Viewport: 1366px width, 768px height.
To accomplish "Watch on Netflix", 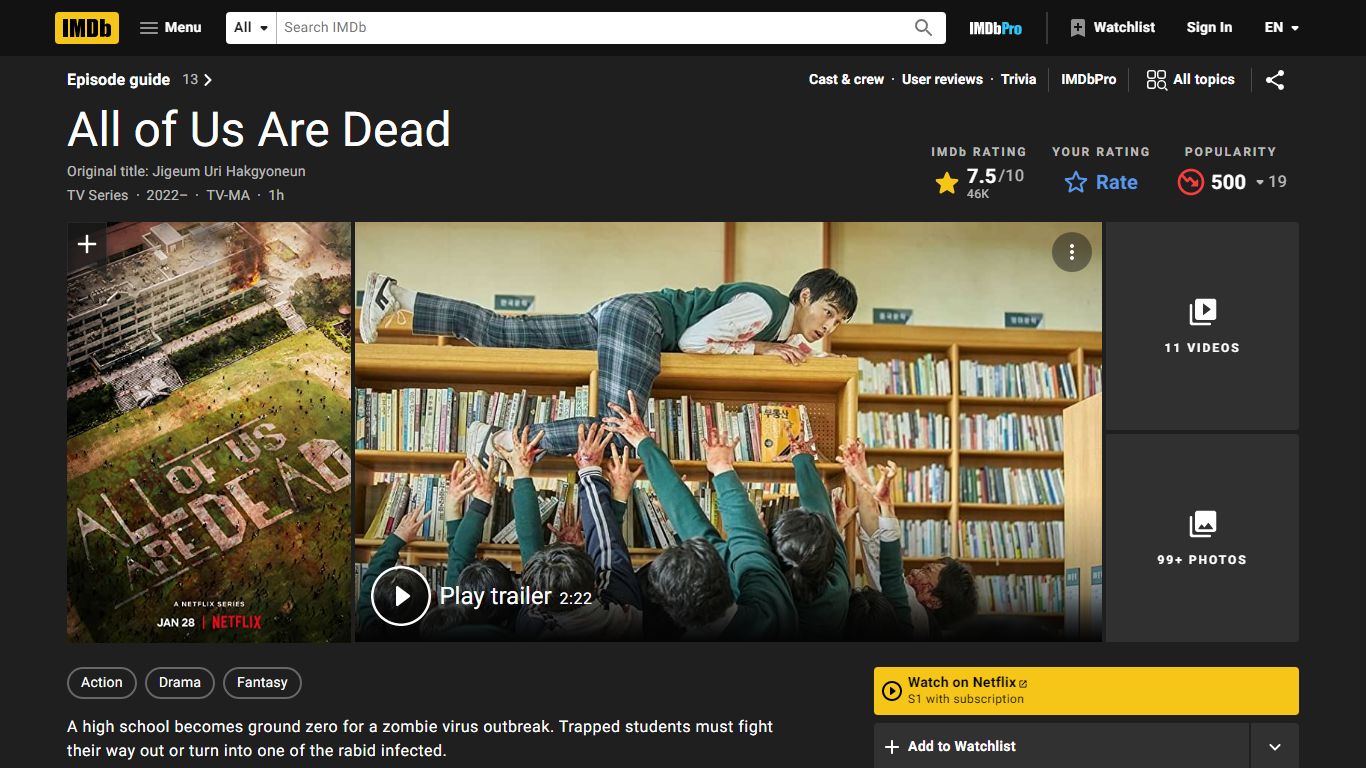I will click(x=1086, y=691).
